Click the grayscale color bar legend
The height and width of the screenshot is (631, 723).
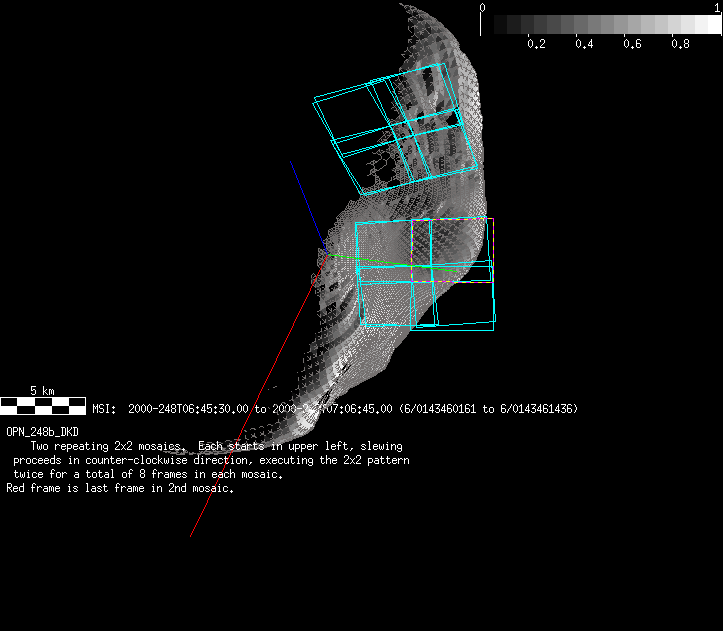[x=600, y=25]
